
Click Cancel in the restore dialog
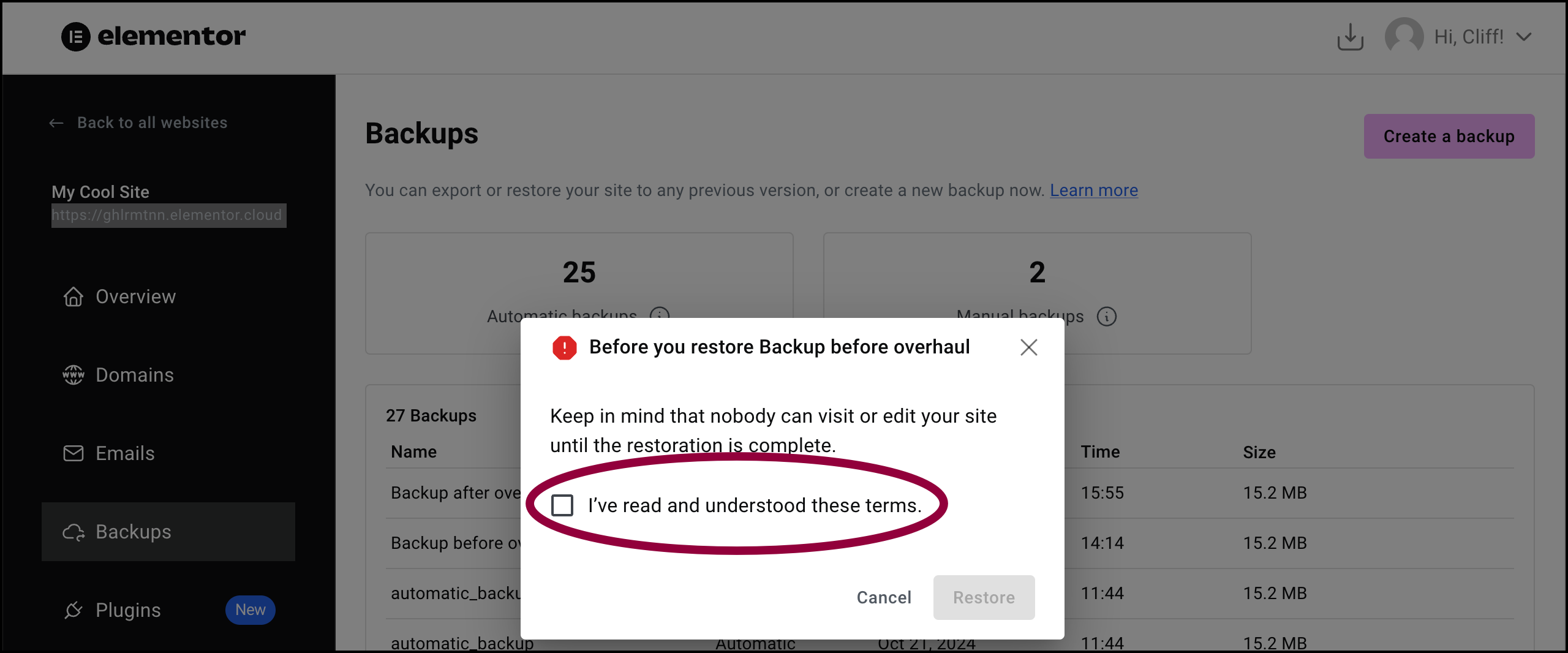coord(884,597)
